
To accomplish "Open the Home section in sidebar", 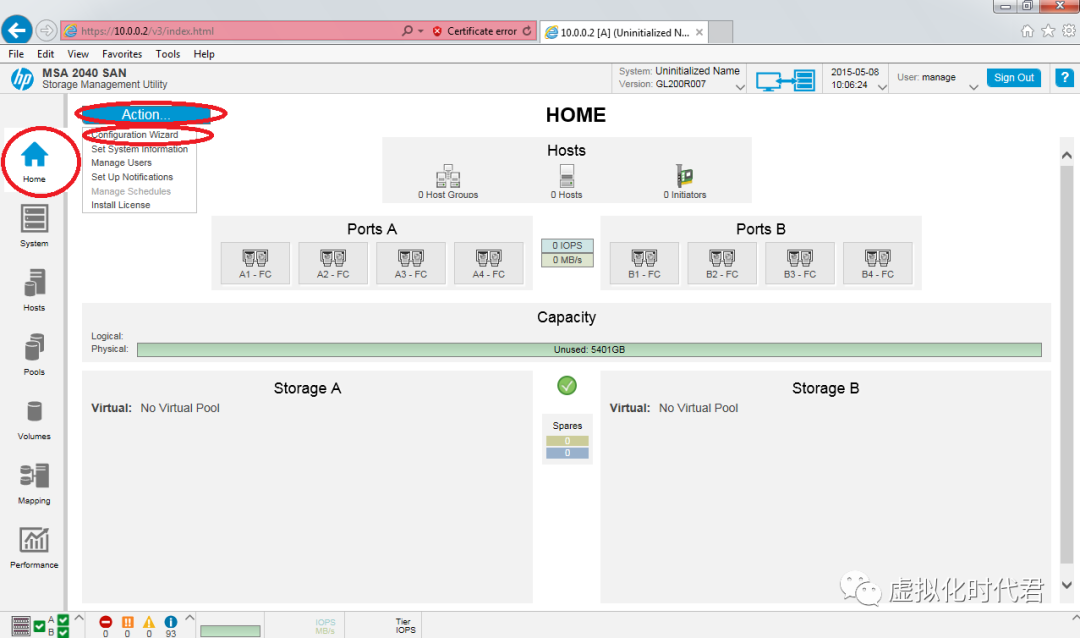I will click(34, 161).
